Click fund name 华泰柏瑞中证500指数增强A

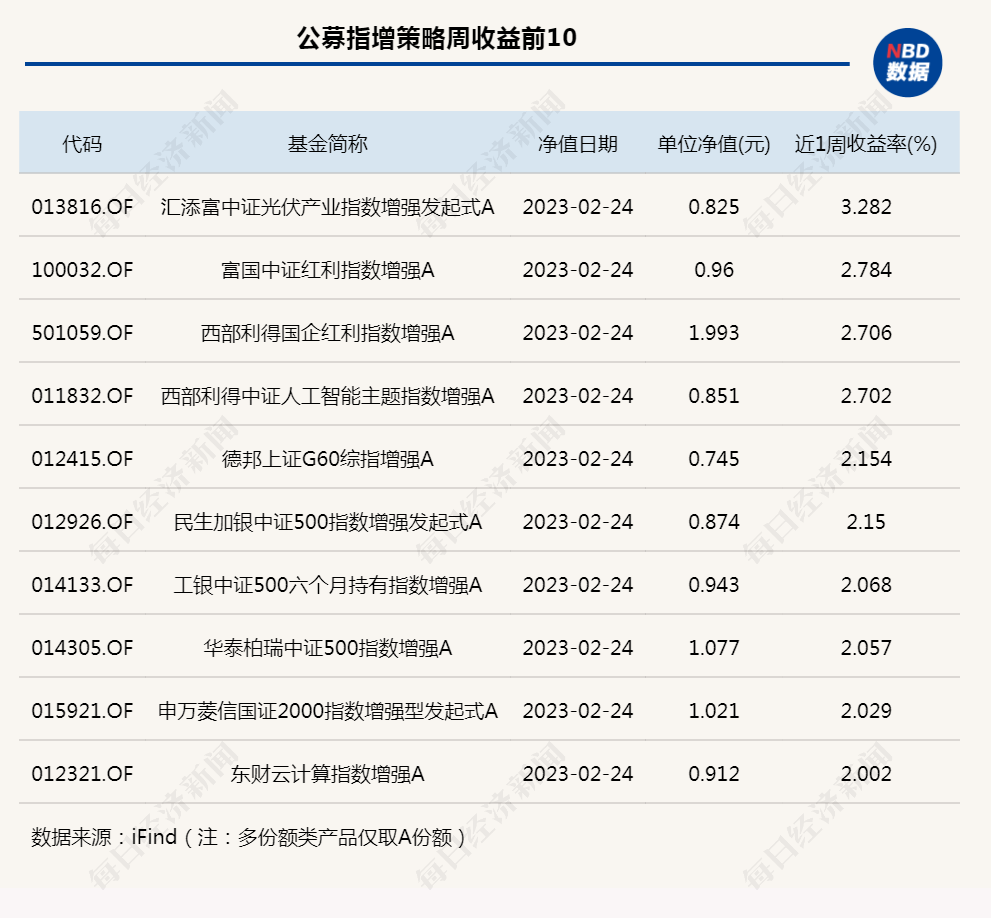[x=327, y=647]
